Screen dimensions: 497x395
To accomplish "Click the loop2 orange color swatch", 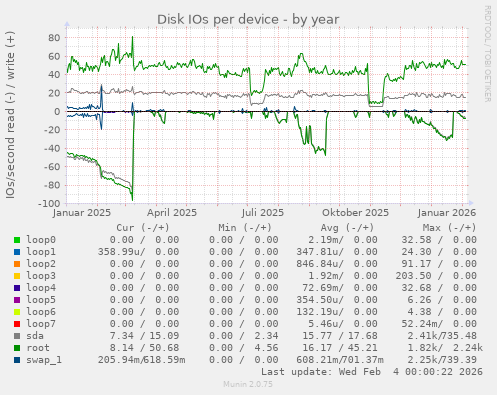I will (17, 264).
